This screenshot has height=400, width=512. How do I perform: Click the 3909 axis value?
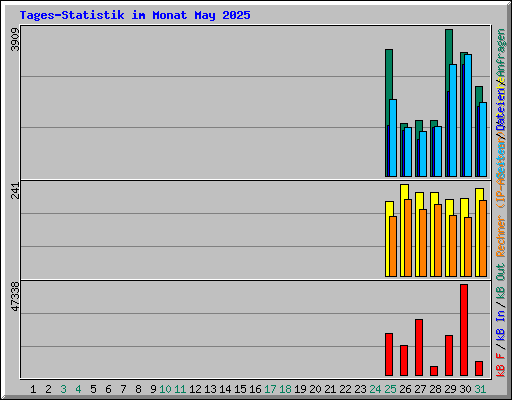click(15, 40)
